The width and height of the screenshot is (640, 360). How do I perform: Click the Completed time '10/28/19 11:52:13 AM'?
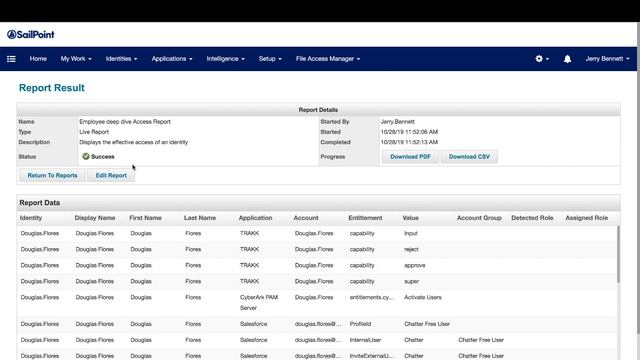pyautogui.click(x=409, y=142)
